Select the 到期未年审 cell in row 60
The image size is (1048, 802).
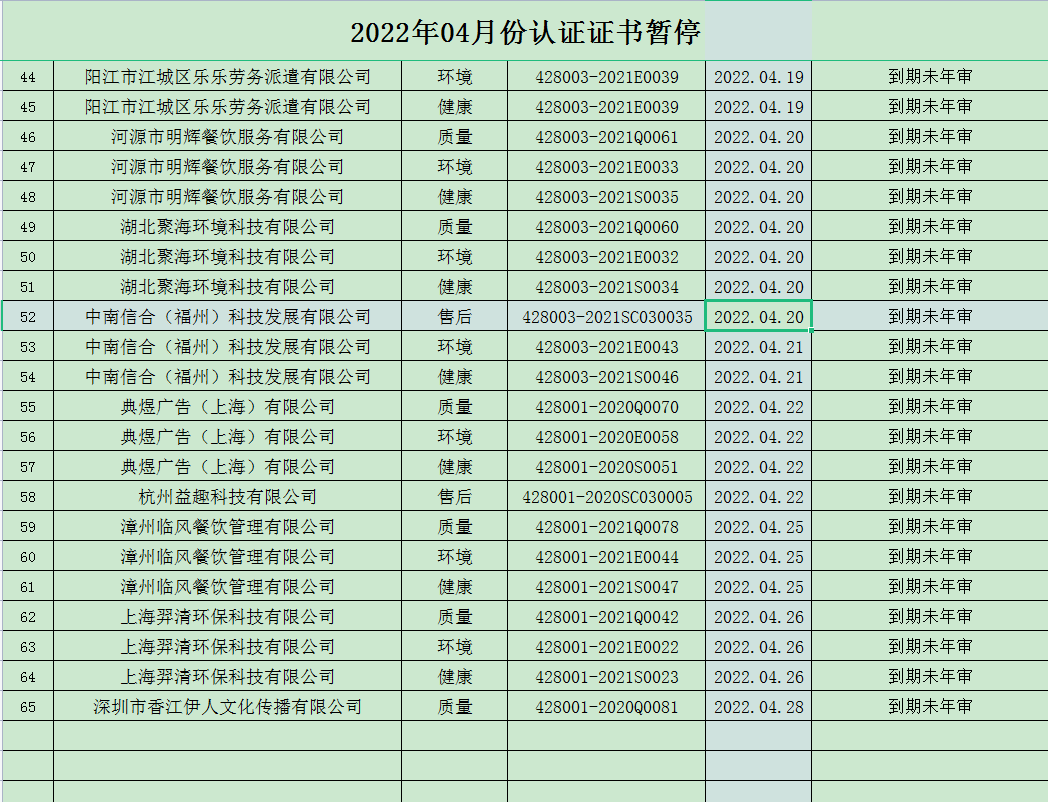tap(929, 557)
